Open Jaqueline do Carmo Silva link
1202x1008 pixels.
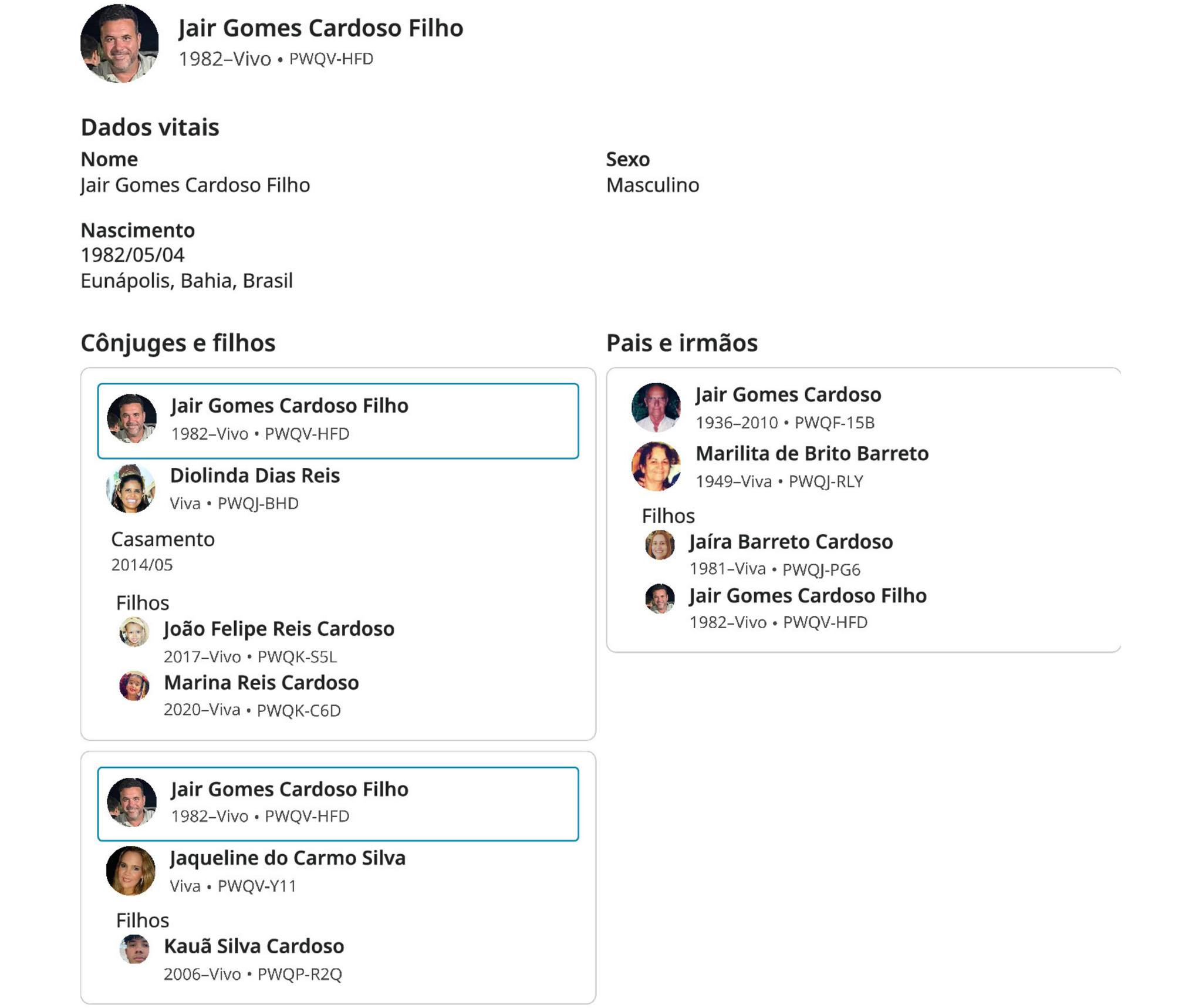(288, 858)
